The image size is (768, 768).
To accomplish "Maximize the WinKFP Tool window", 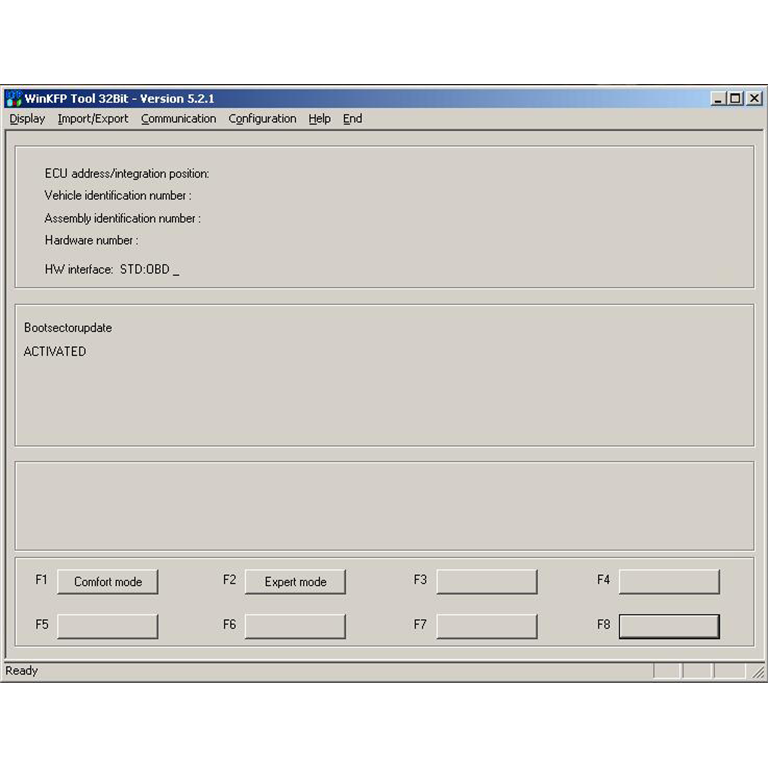I will [x=736, y=98].
